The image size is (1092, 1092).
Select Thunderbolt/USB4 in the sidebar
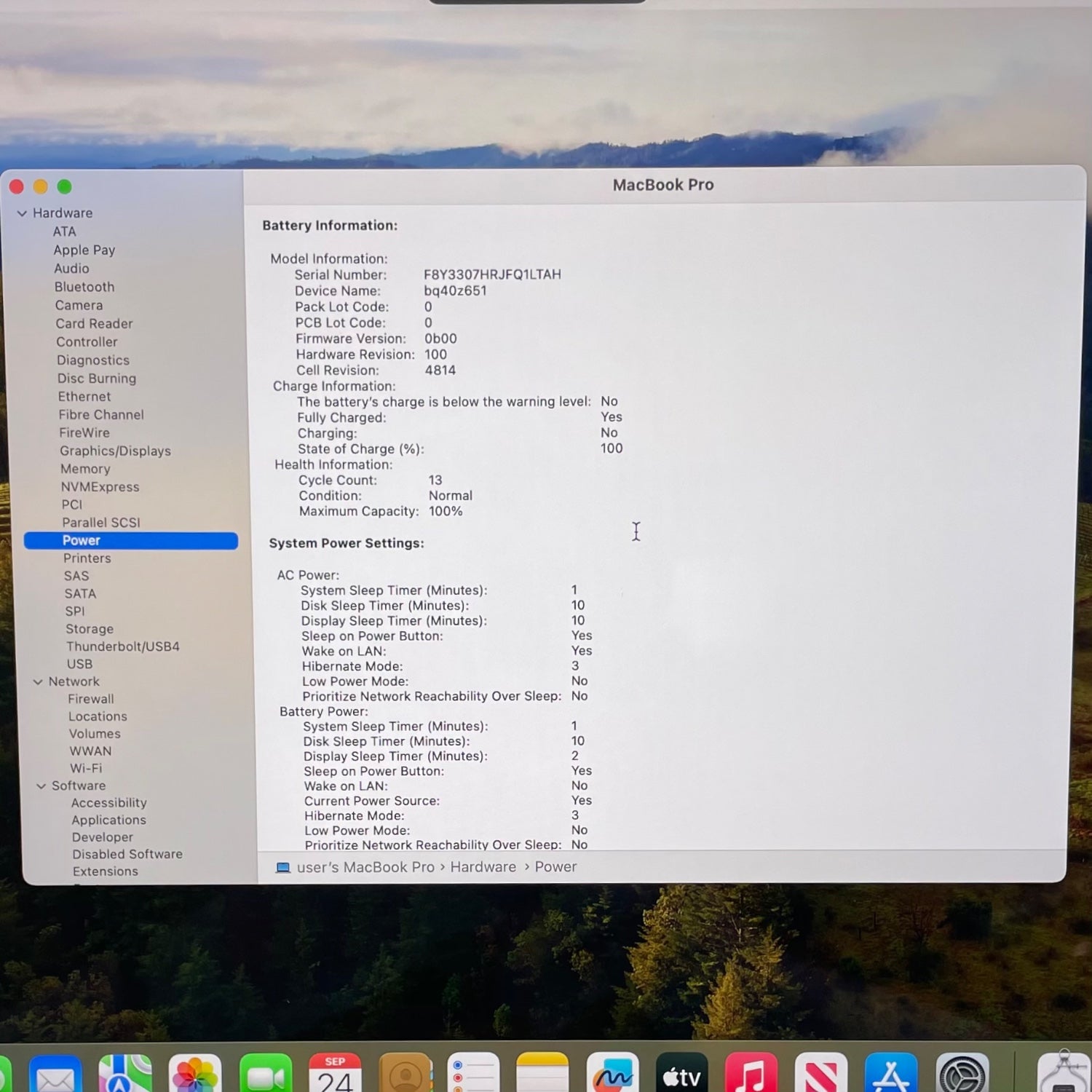[122, 646]
